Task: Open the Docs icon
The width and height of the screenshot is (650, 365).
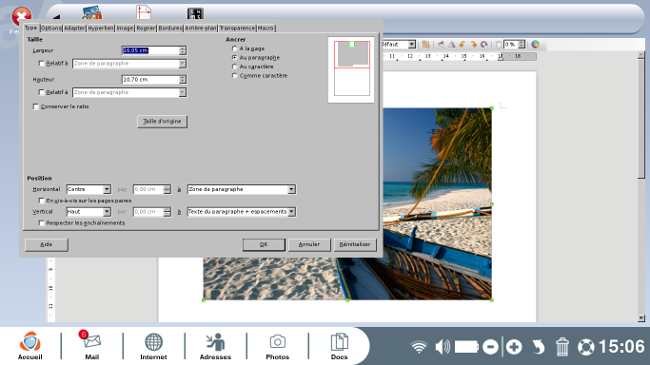Action: tap(339, 345)
